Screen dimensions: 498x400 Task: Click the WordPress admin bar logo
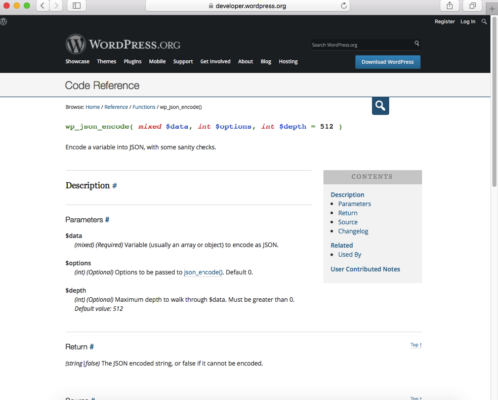3,22
